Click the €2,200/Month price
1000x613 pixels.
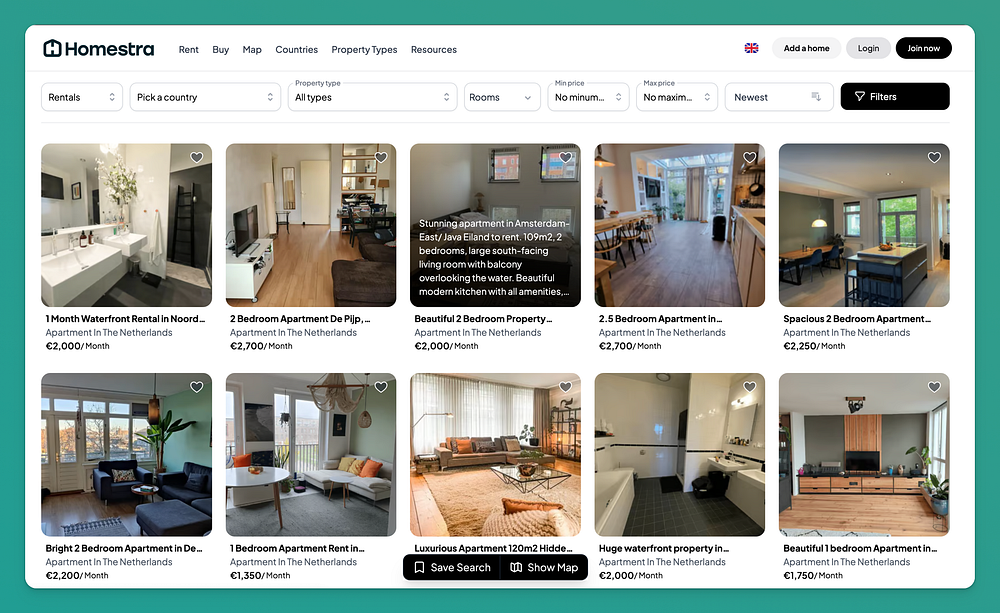pos(77,575)
